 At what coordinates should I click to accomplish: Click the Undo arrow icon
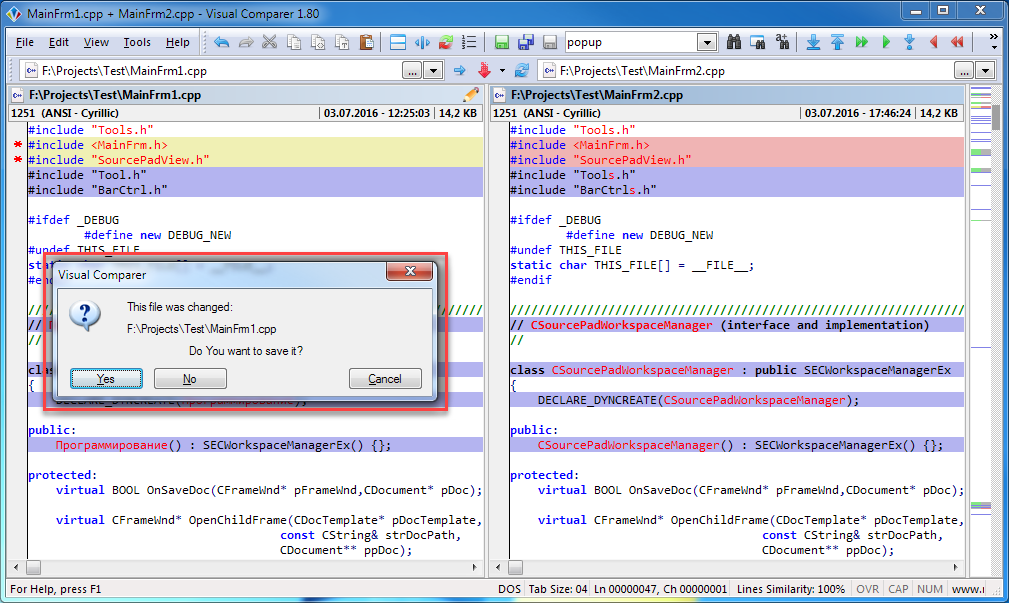pyautogui.click(x=221, y=42)
